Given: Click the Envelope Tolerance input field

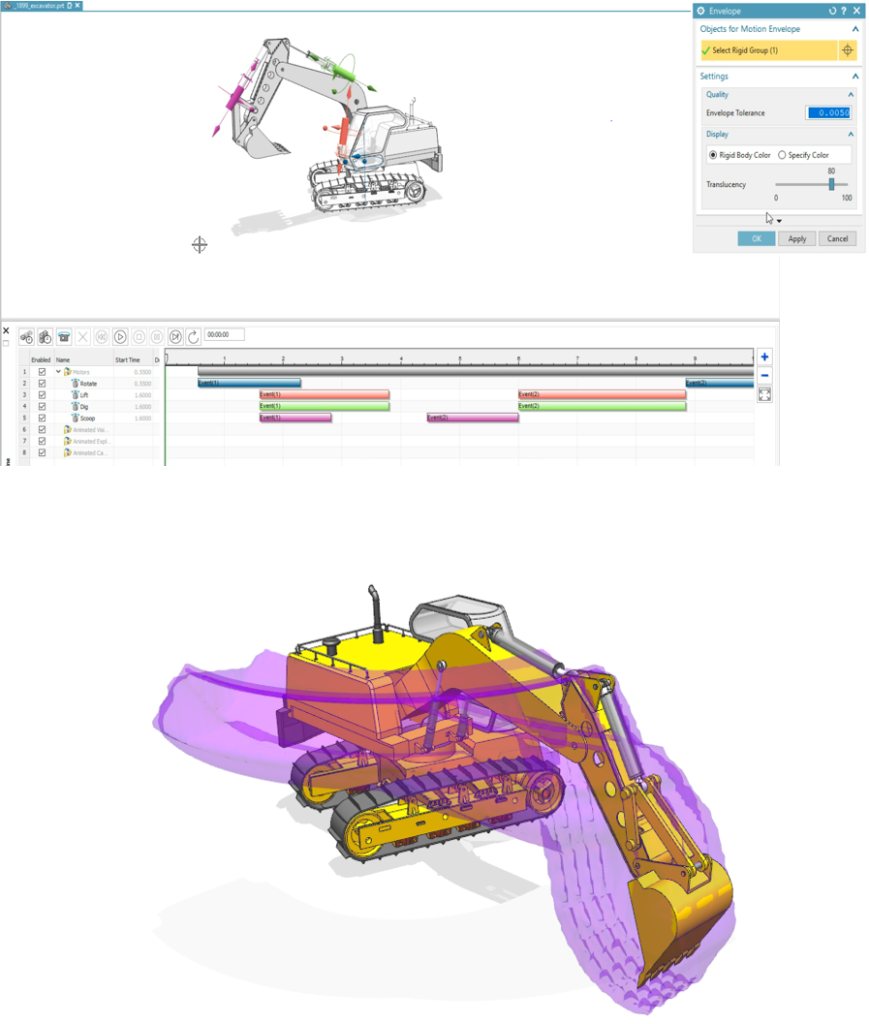Looking at the screenshot, I should tap(828, 113).
